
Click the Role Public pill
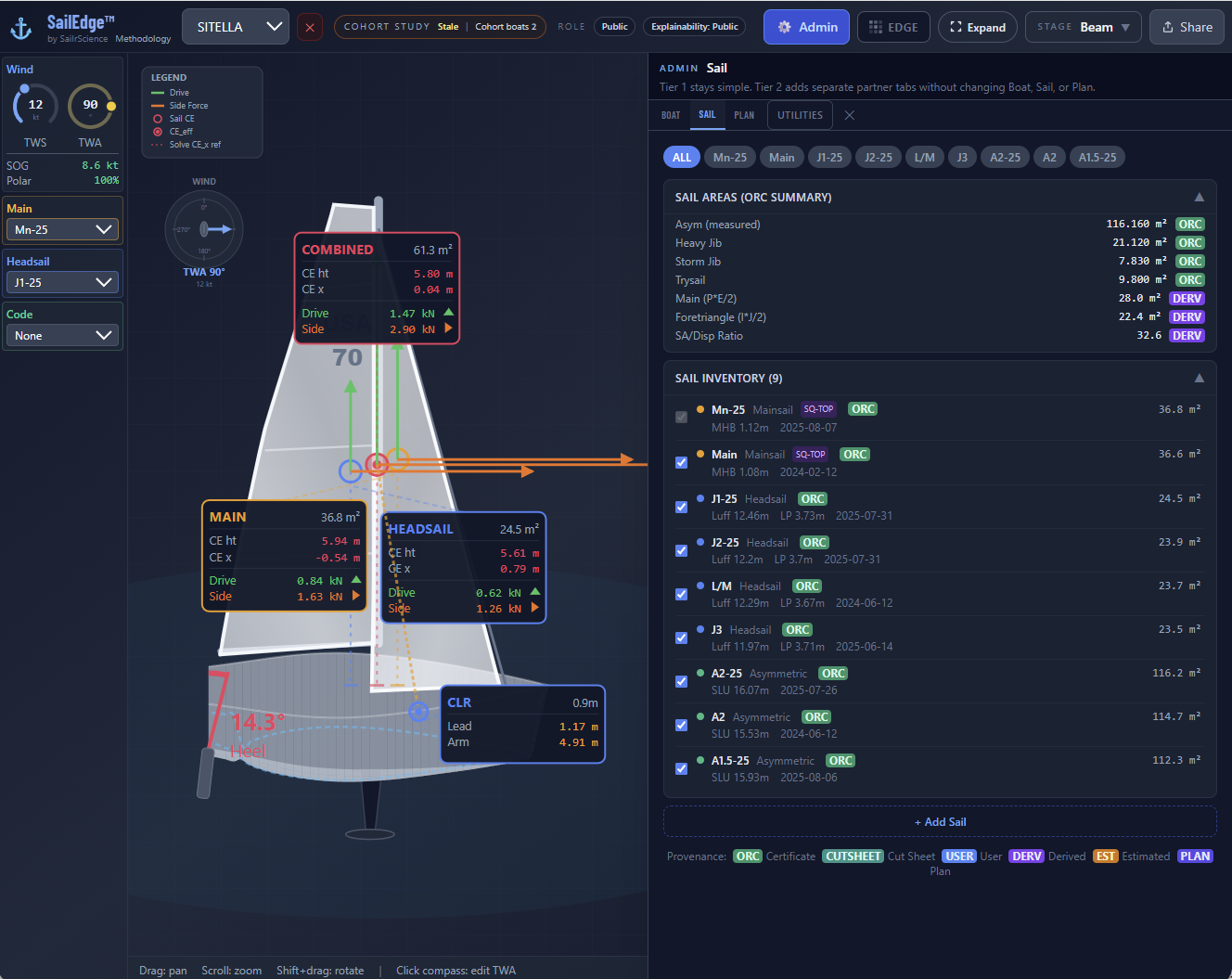614,27
